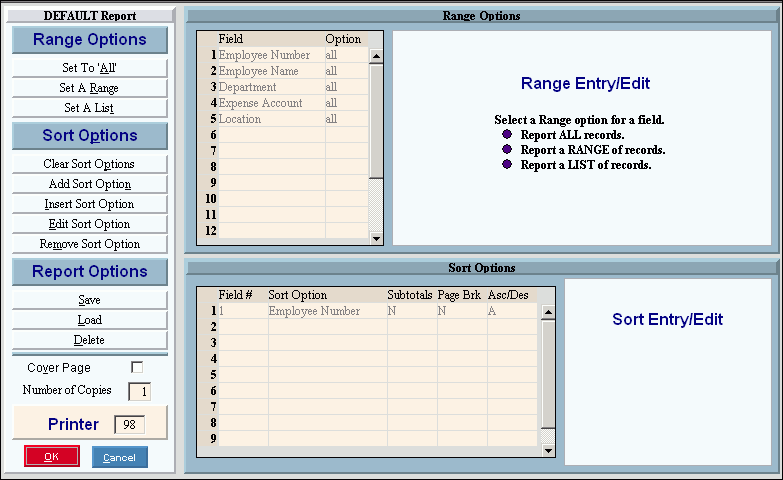Click Remove Sort Option
This screenshot has width=783, height=480.
coord(89,244)
